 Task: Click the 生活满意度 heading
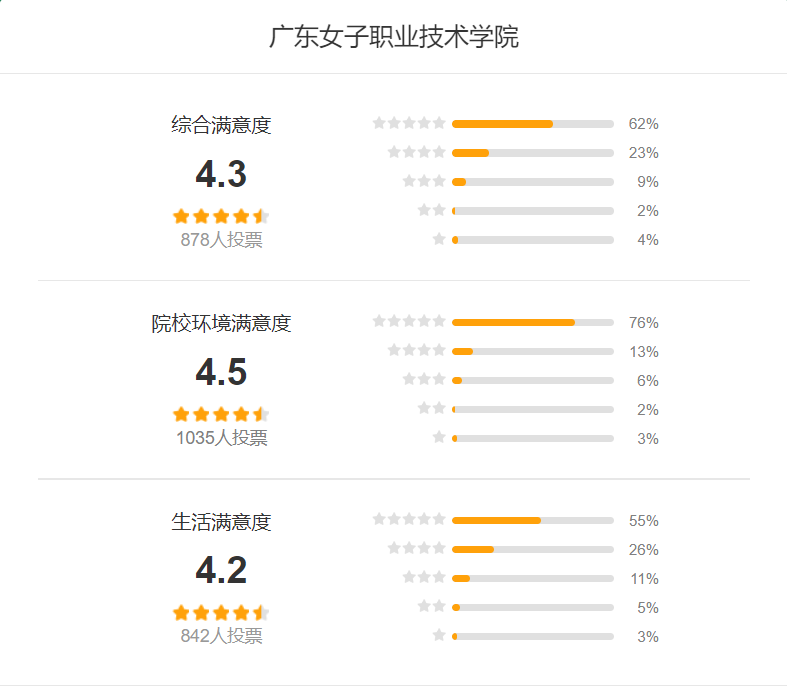[x=221, y=522]
